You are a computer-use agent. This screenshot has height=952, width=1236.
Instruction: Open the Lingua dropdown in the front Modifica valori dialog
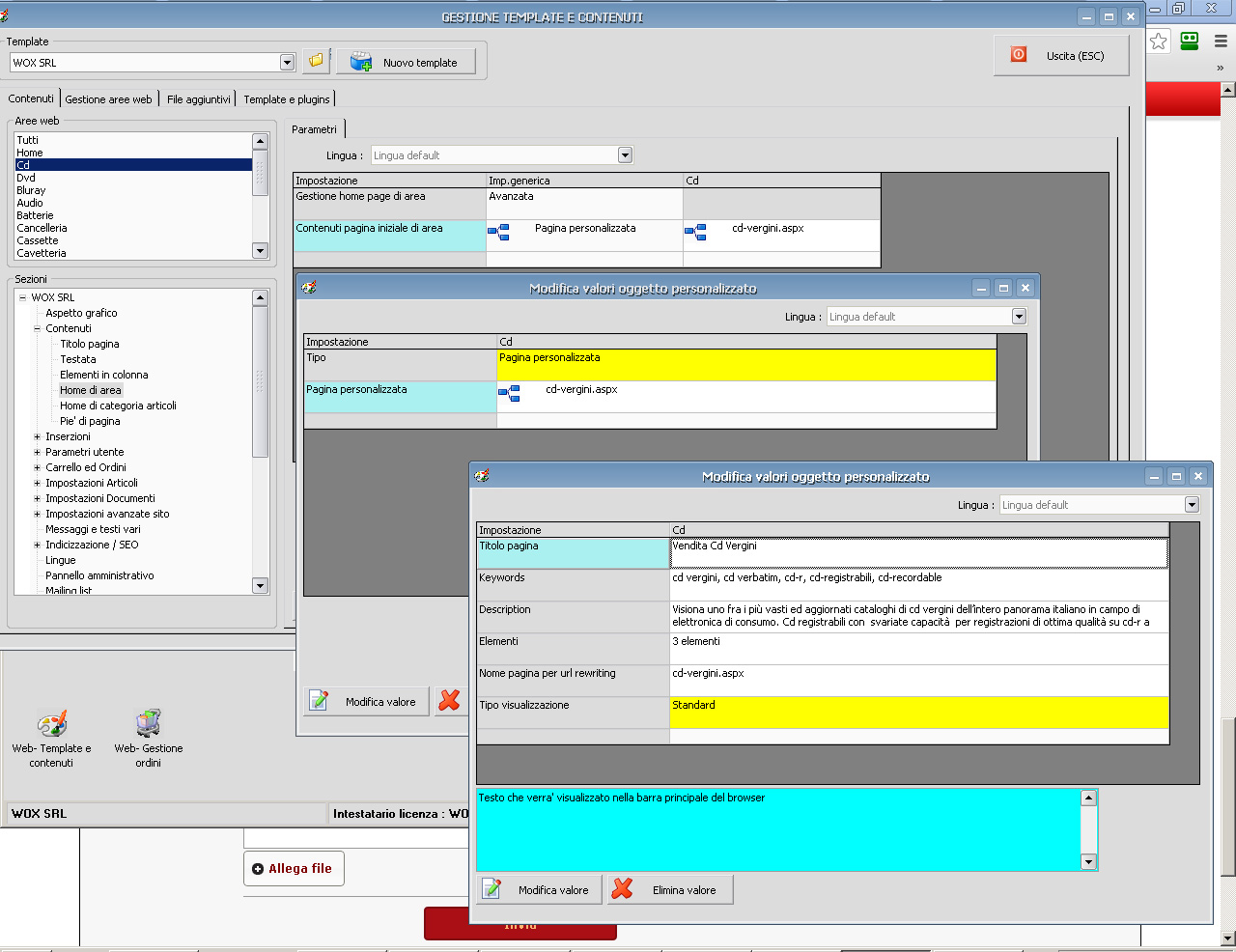pos(1192,505)
